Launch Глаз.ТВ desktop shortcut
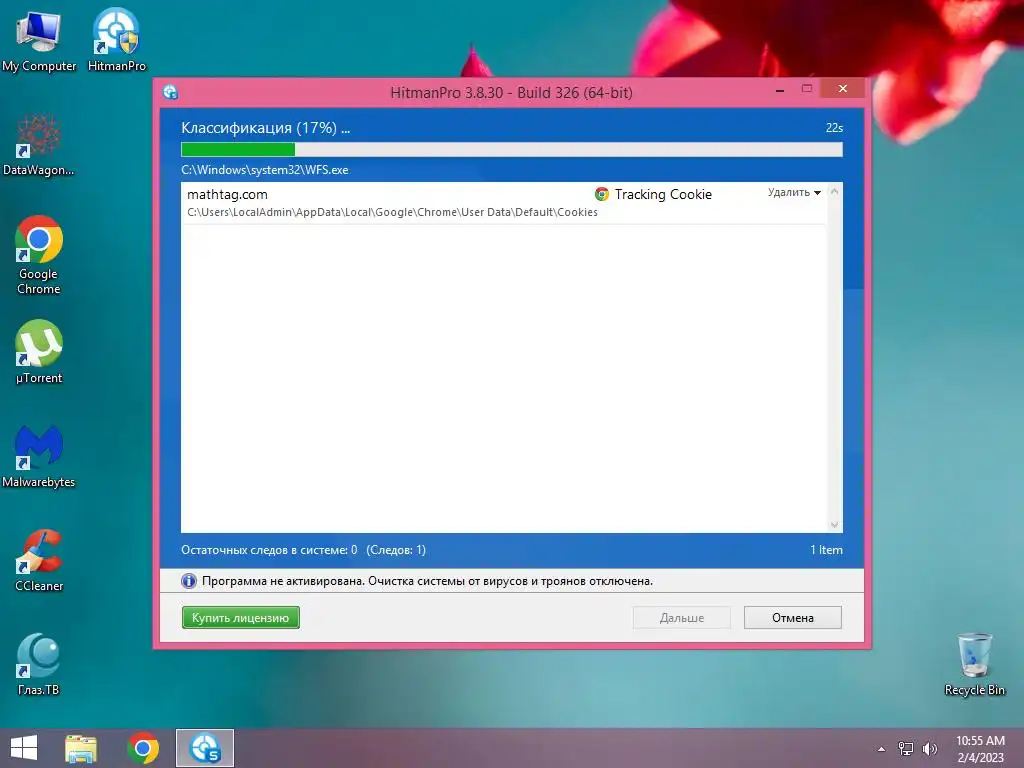 [39, 664]
